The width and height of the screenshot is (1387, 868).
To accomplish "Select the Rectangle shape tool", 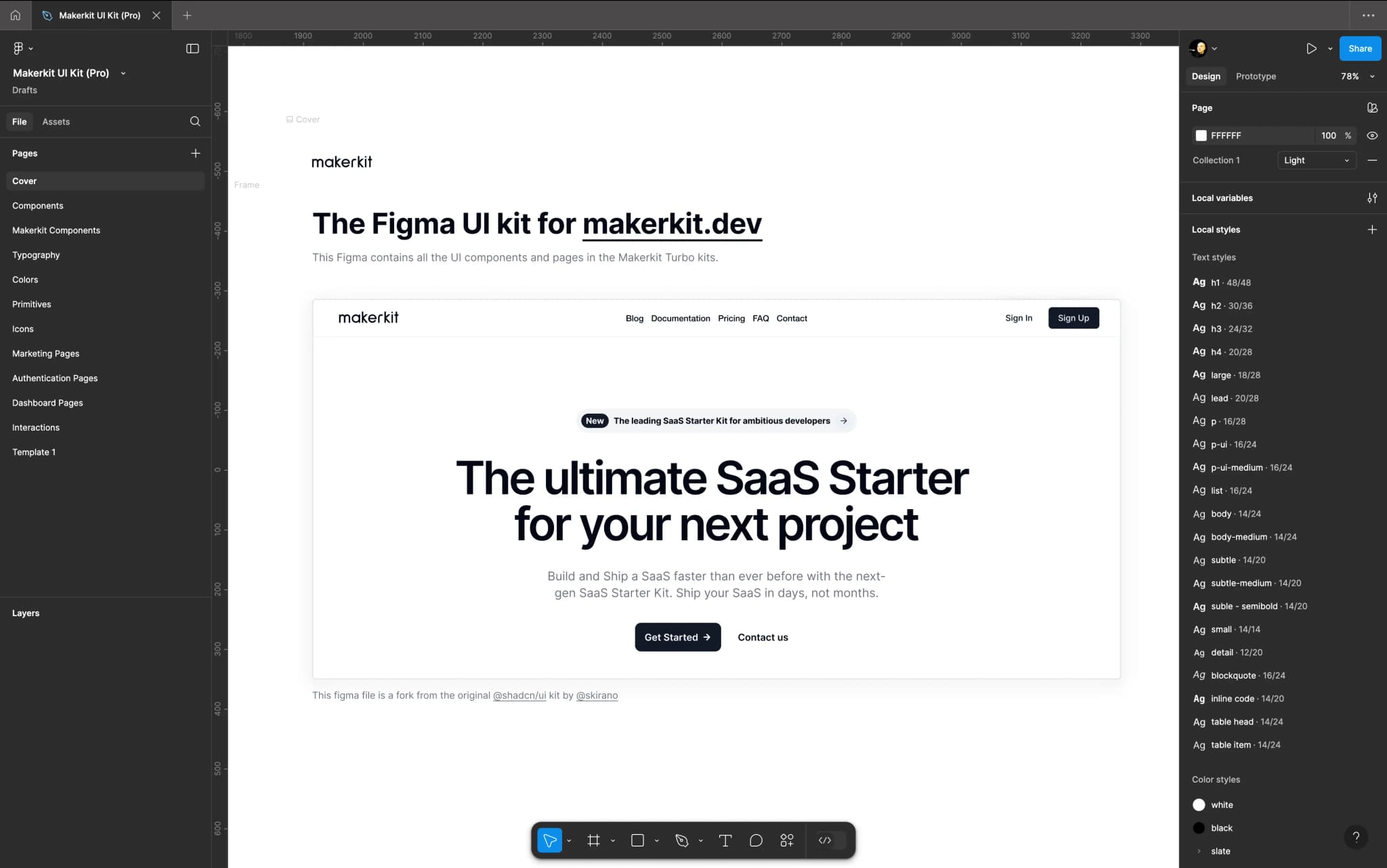I will click(x=638, y=840).
